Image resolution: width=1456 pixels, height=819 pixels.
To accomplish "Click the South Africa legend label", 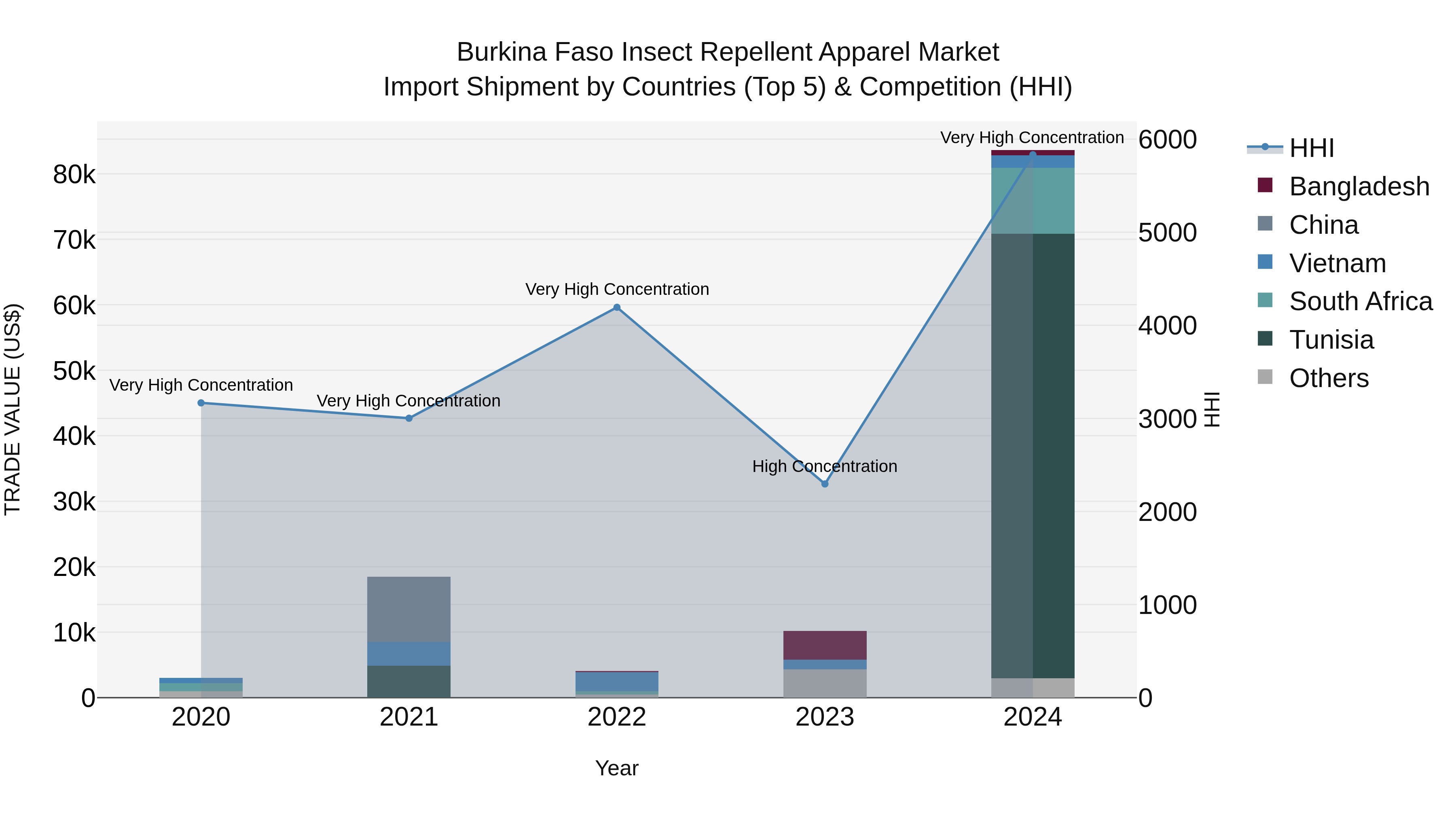I will click(1361, 301).
